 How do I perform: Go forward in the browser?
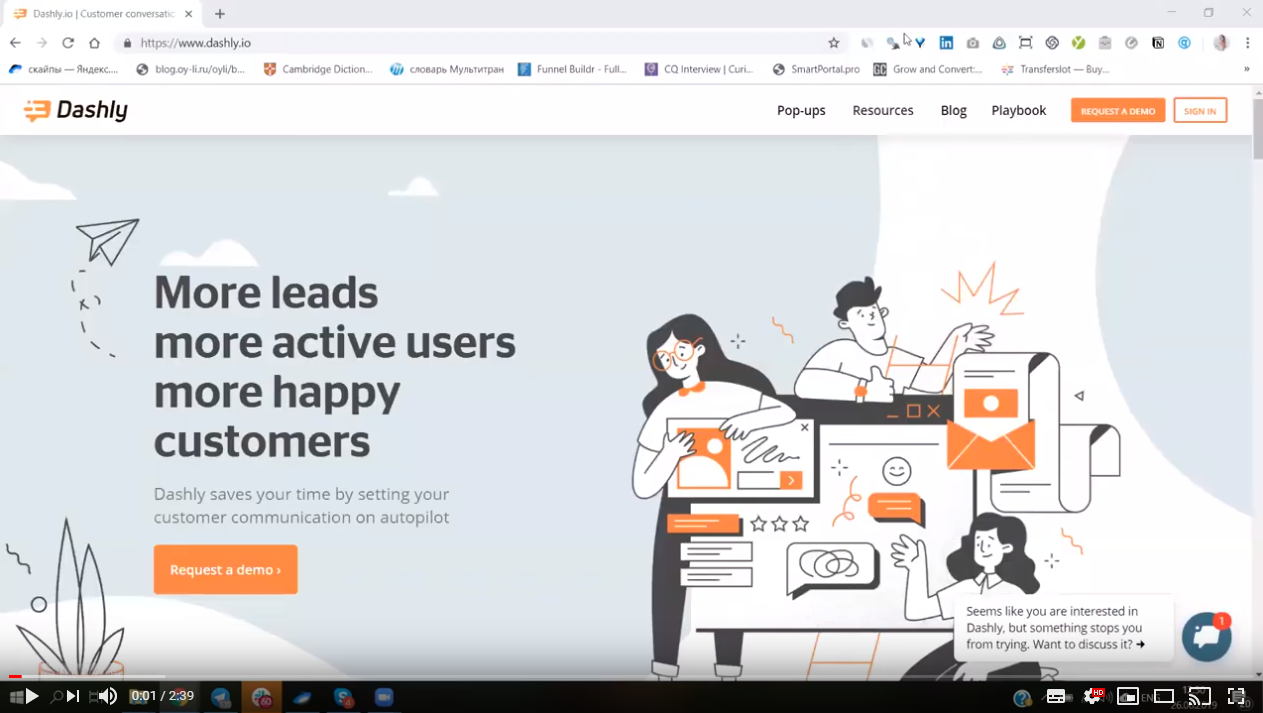click(41, 43)
